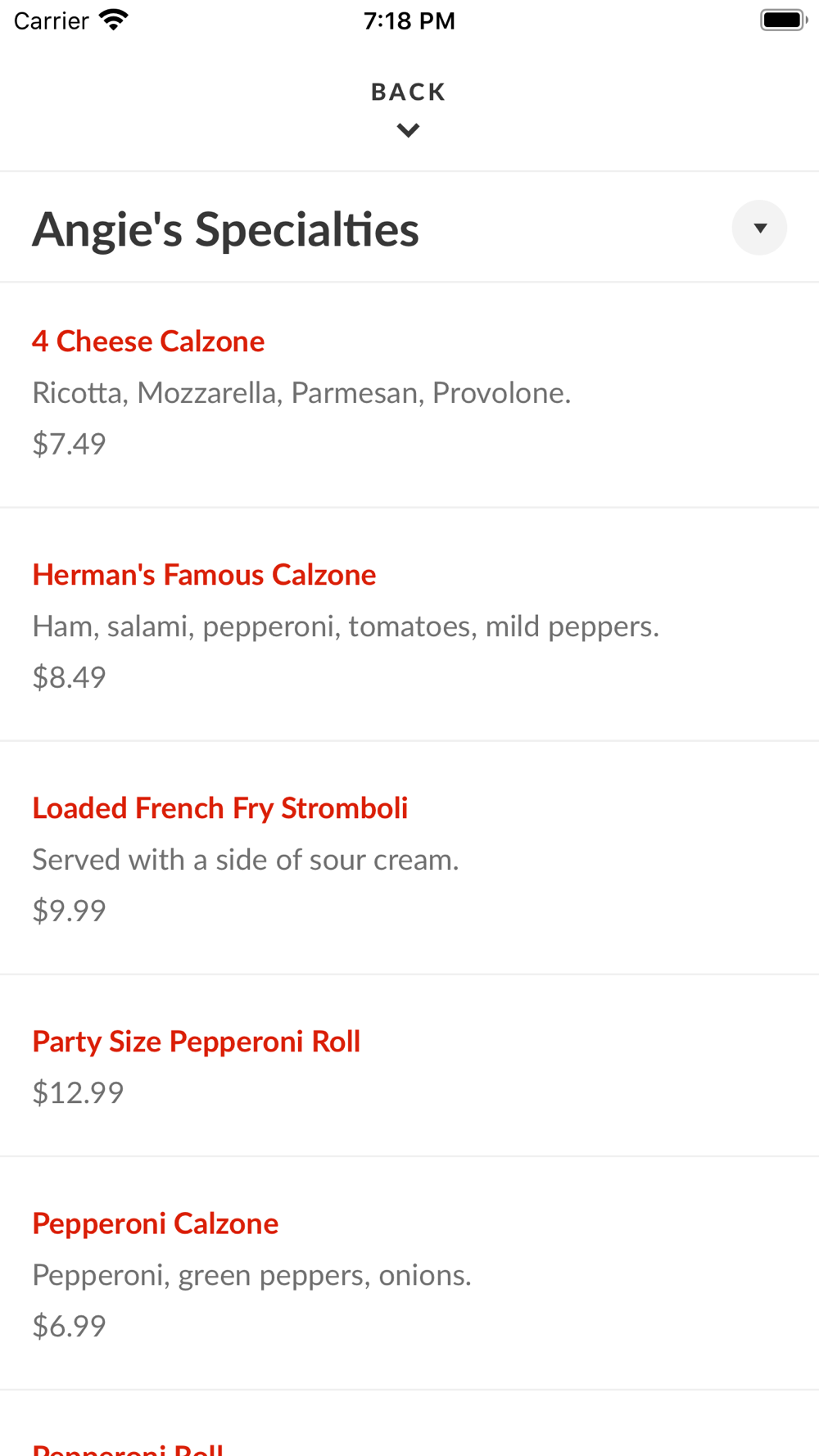
Task: Tap the Ham, salami, pepperoni description text
Action: [346, 626]
